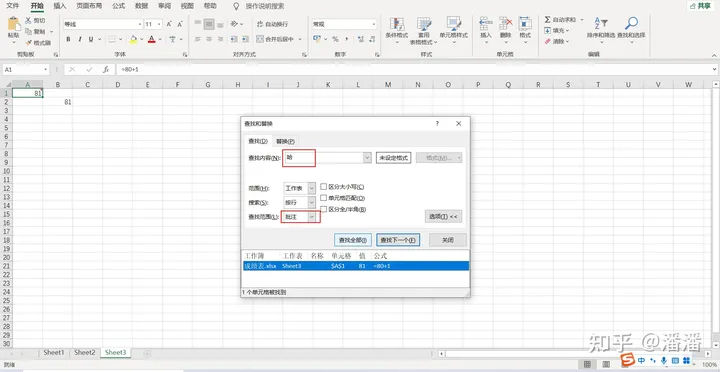Click the Paste (粘贴) icon

14,24
